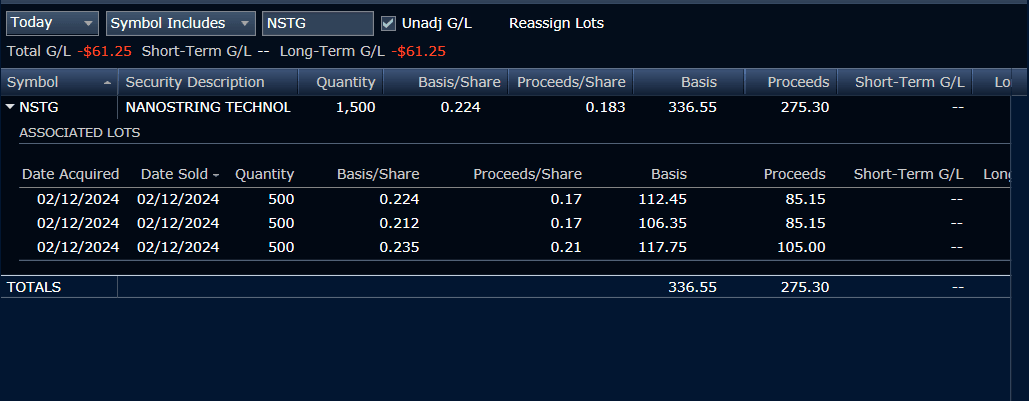Click the NANOSTRING TECHNOL security description

[208, 107]
